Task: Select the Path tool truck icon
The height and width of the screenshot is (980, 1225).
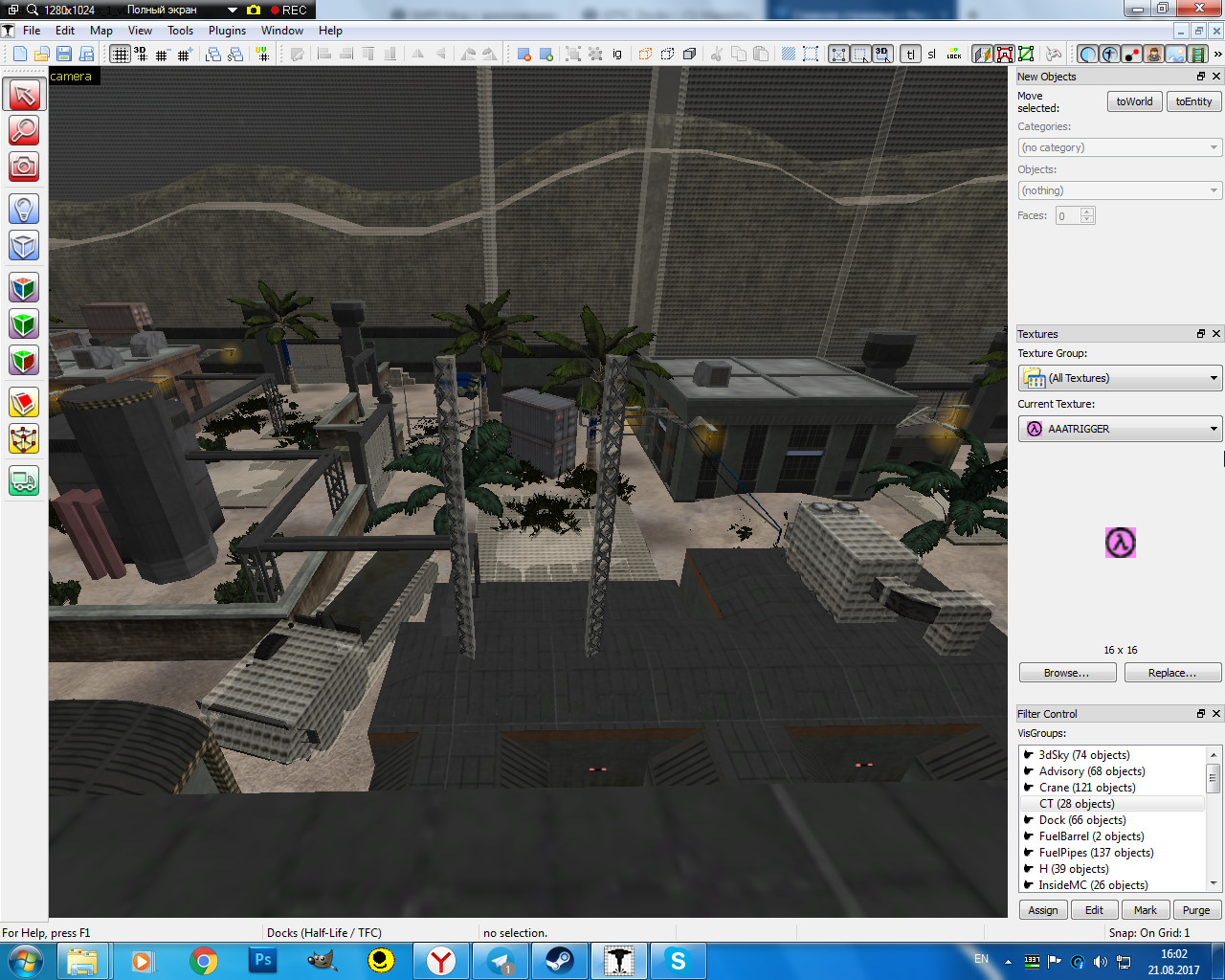Action: click(x=24, y=480)
